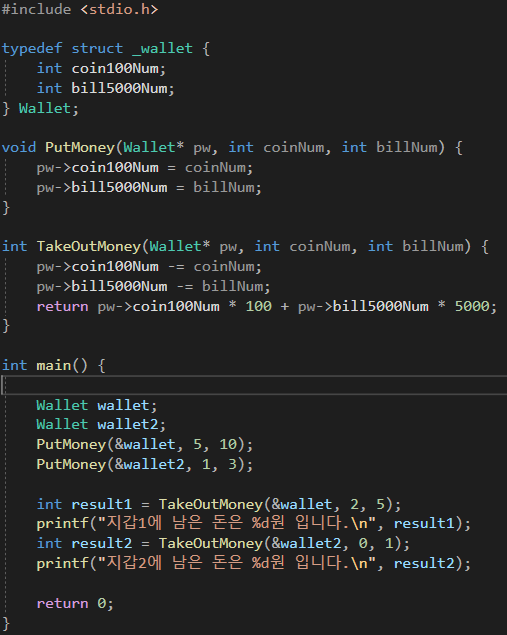Click the main function name

[53, 365]
